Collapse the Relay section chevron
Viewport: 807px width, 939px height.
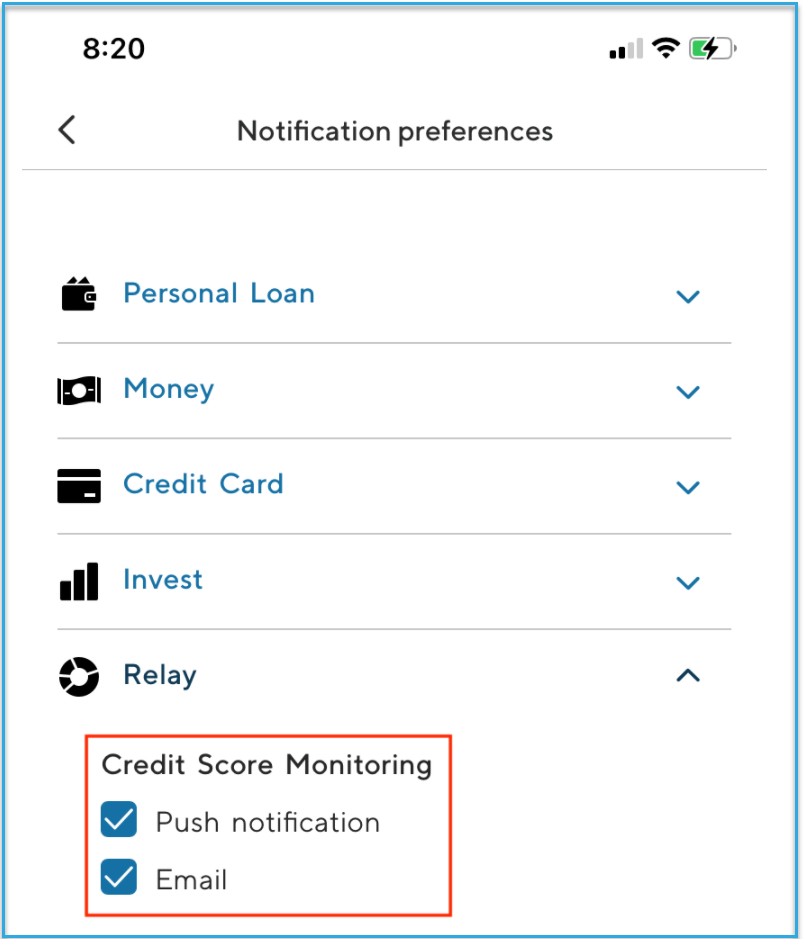click(x=688, y=676)
